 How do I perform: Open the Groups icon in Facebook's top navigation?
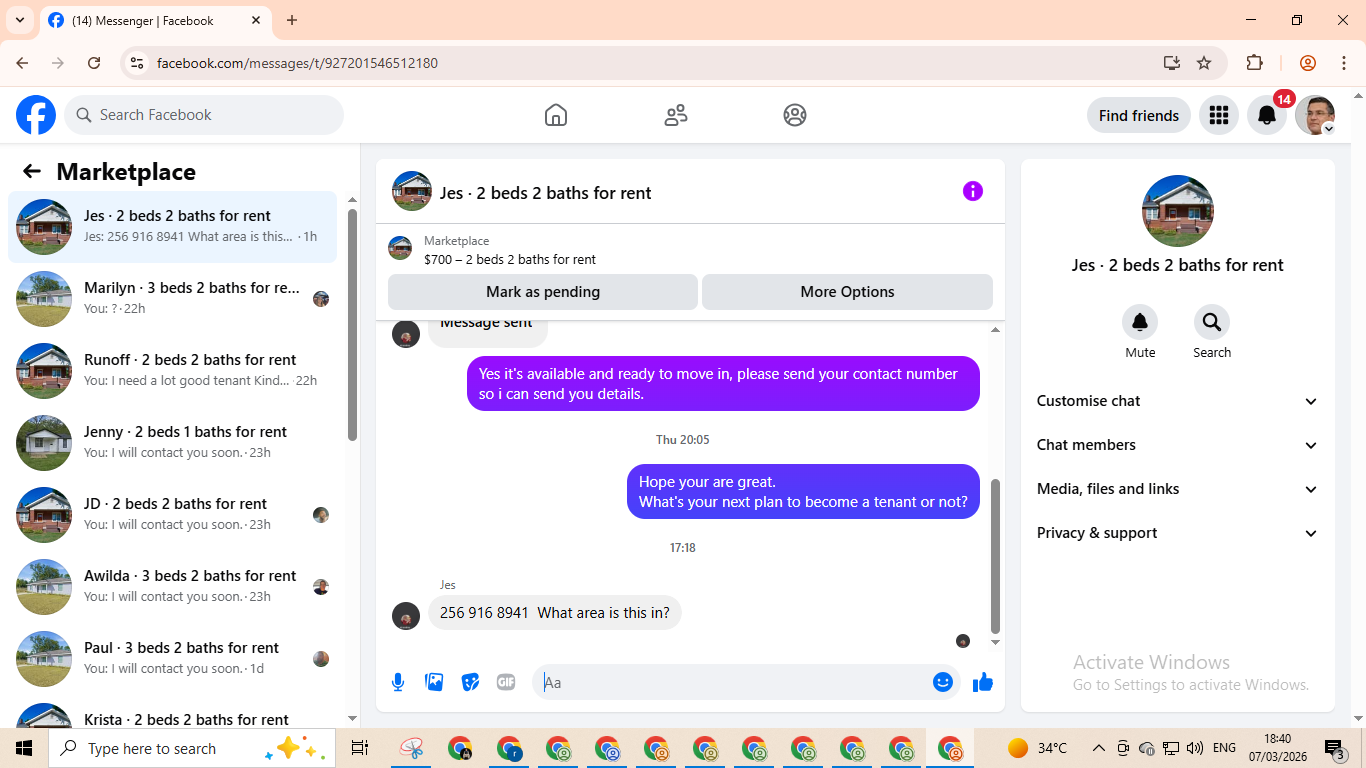tap(795, 115)
